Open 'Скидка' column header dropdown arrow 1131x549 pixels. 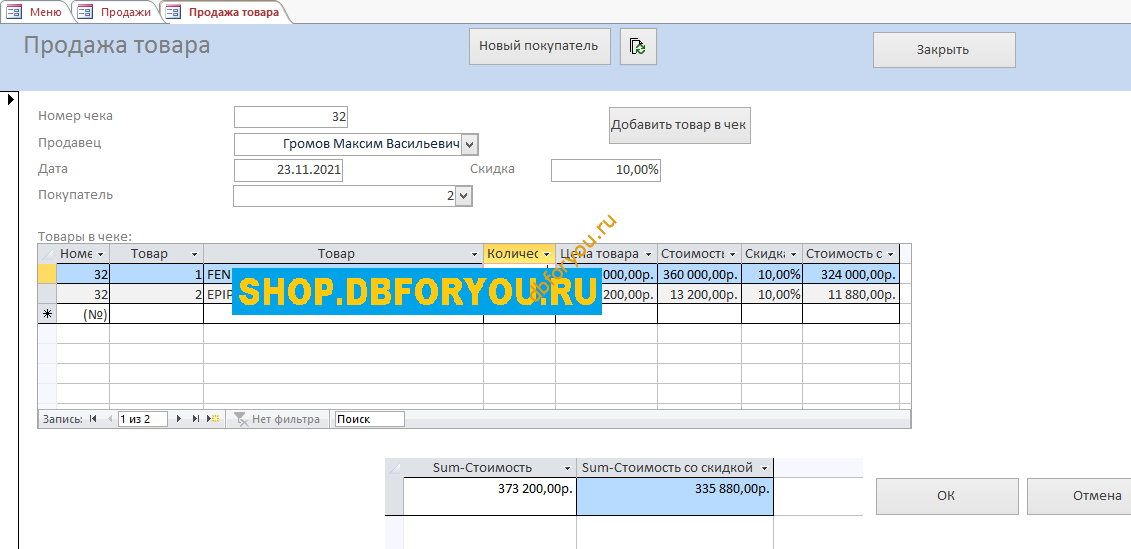click(793, 254)
